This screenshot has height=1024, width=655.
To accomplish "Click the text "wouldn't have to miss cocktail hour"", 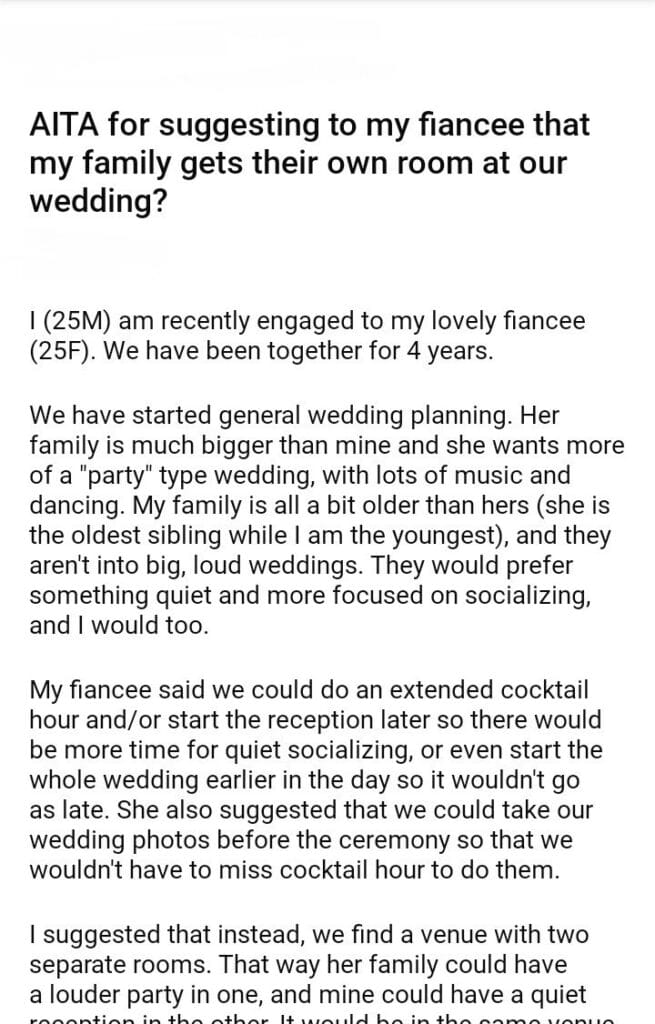I will pyautogui.click(x=208, y=870).
